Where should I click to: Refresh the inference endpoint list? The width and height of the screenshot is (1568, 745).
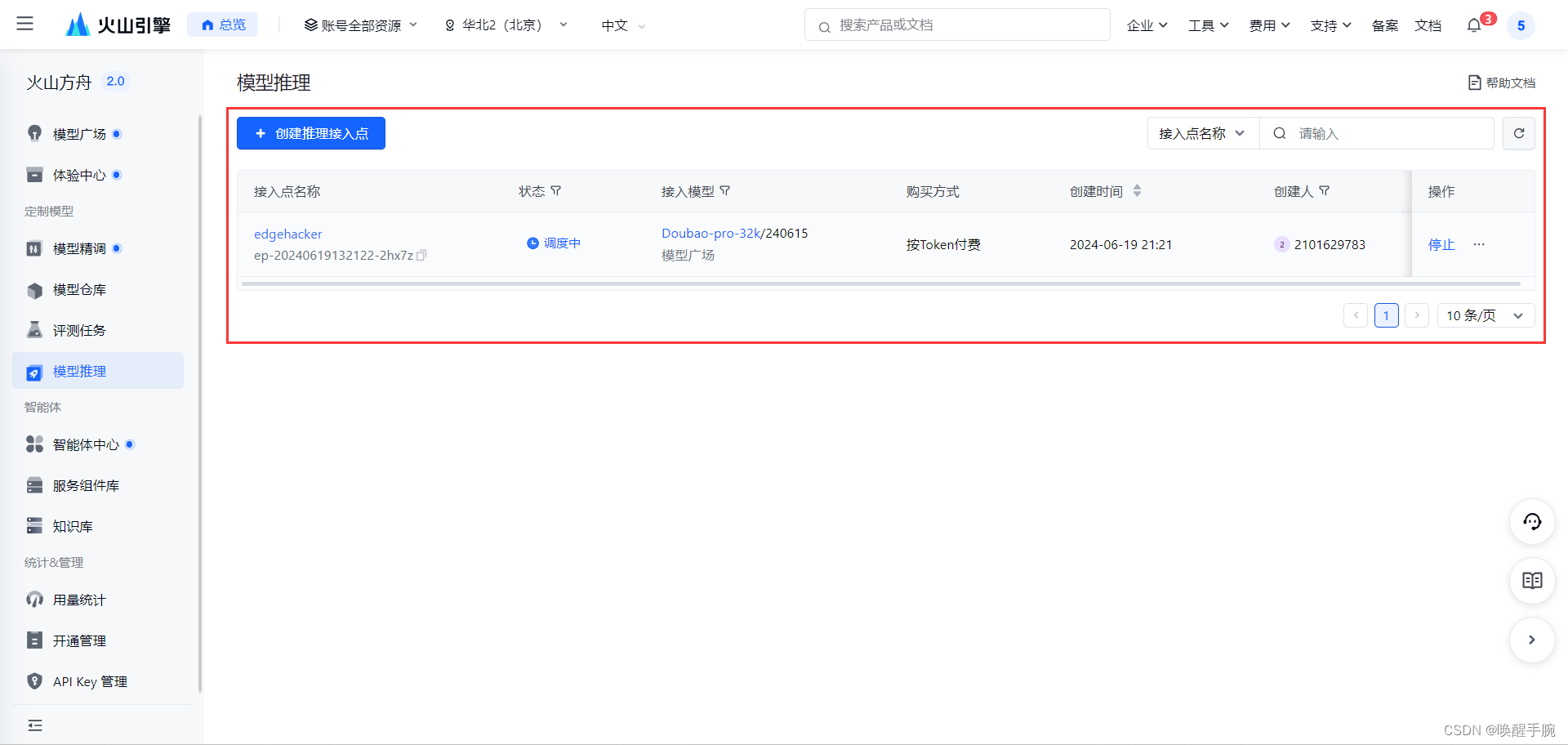(x=1518, y=132)
